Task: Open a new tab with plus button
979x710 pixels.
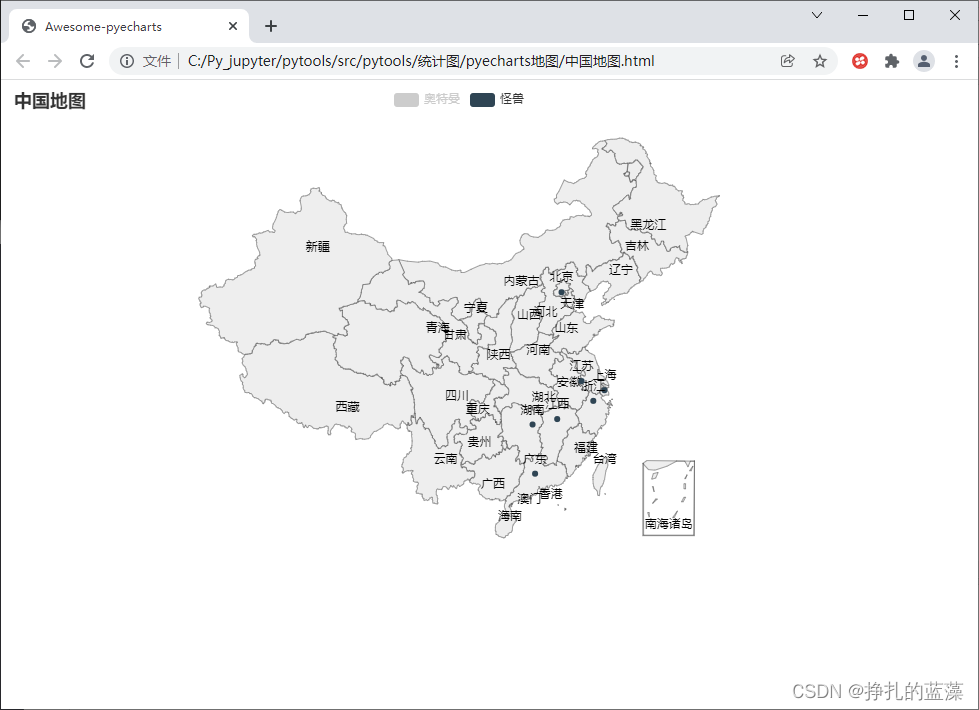Action: [271, 26]
